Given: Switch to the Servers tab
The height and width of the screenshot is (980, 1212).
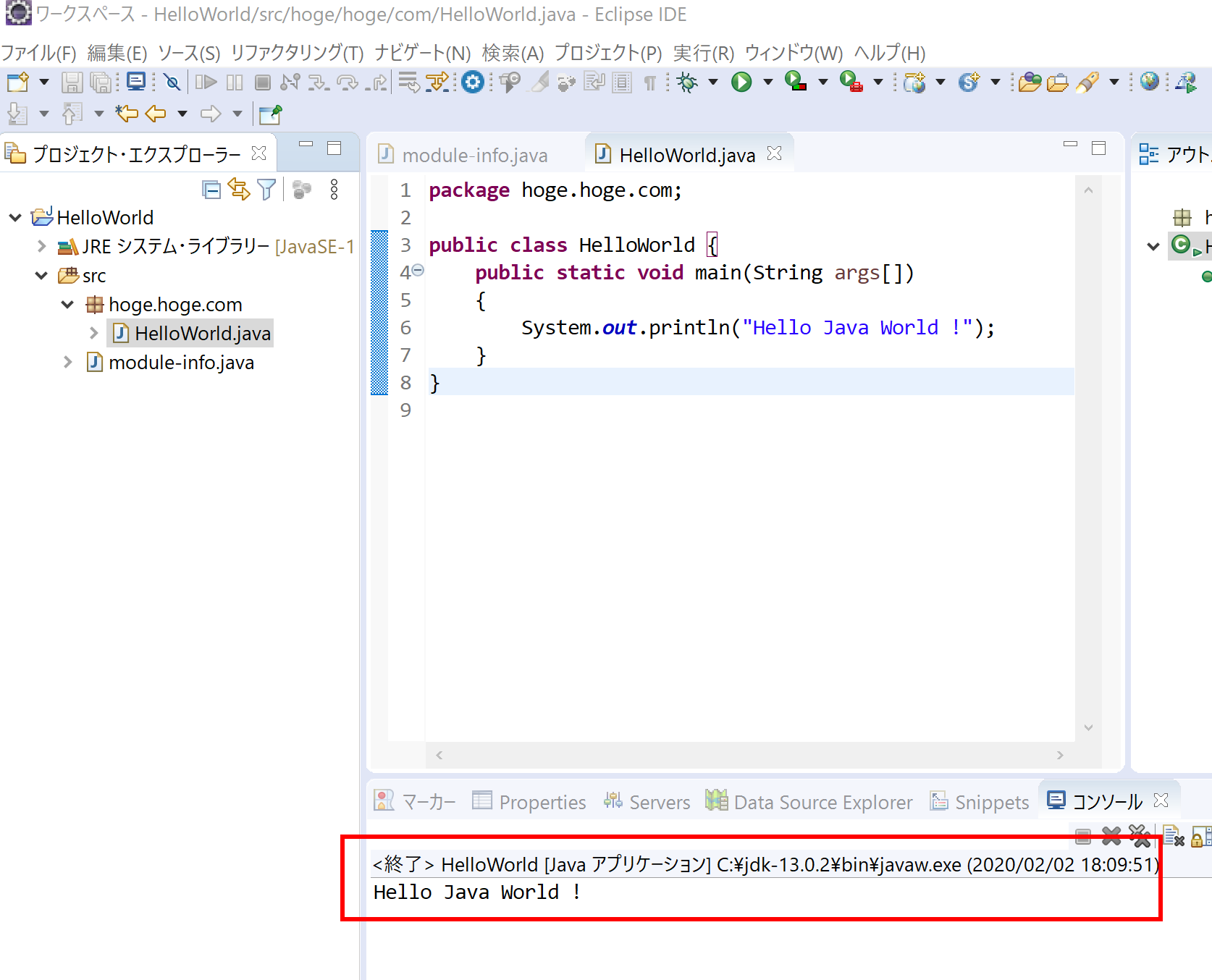Looking at the screenshot, I should point(647,801).
